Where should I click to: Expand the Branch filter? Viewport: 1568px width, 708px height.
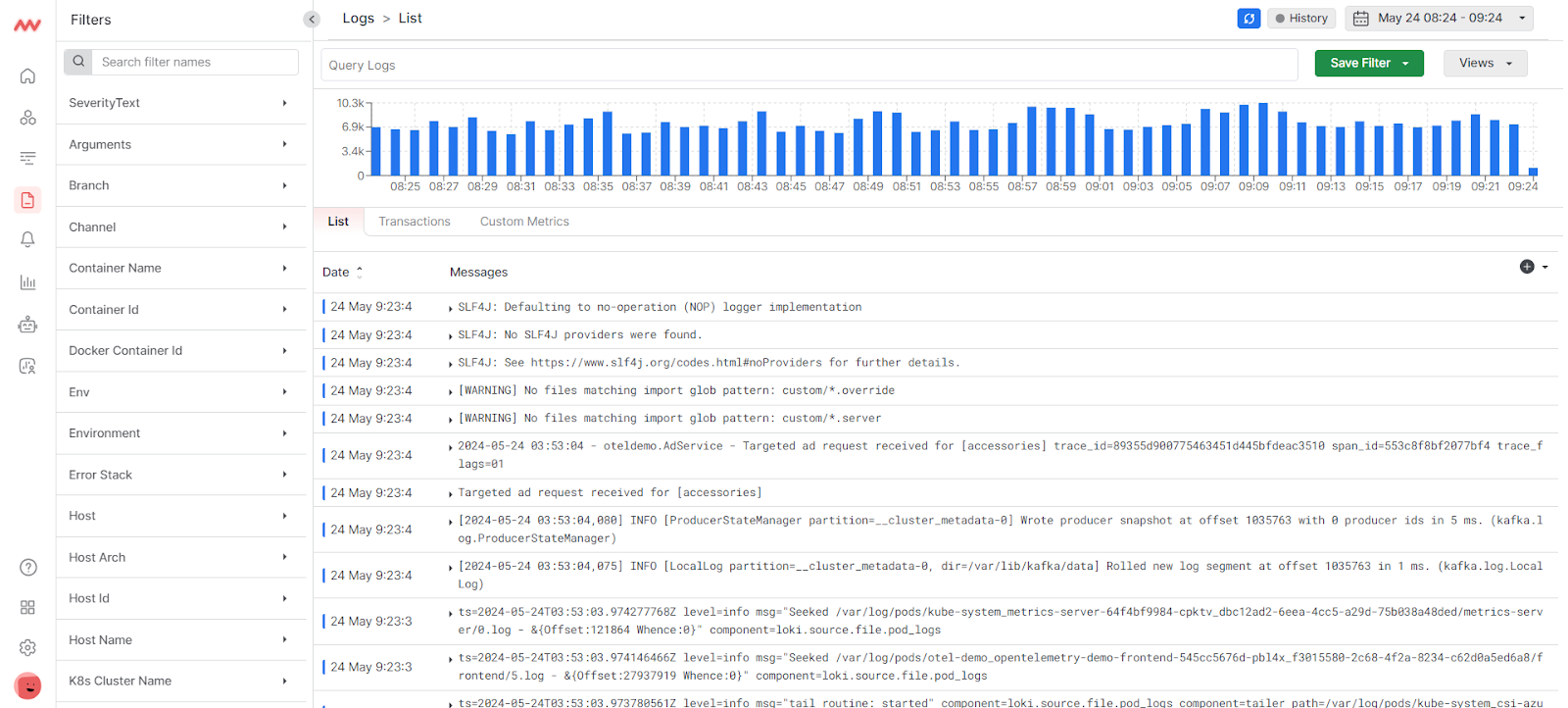[180, 185]
